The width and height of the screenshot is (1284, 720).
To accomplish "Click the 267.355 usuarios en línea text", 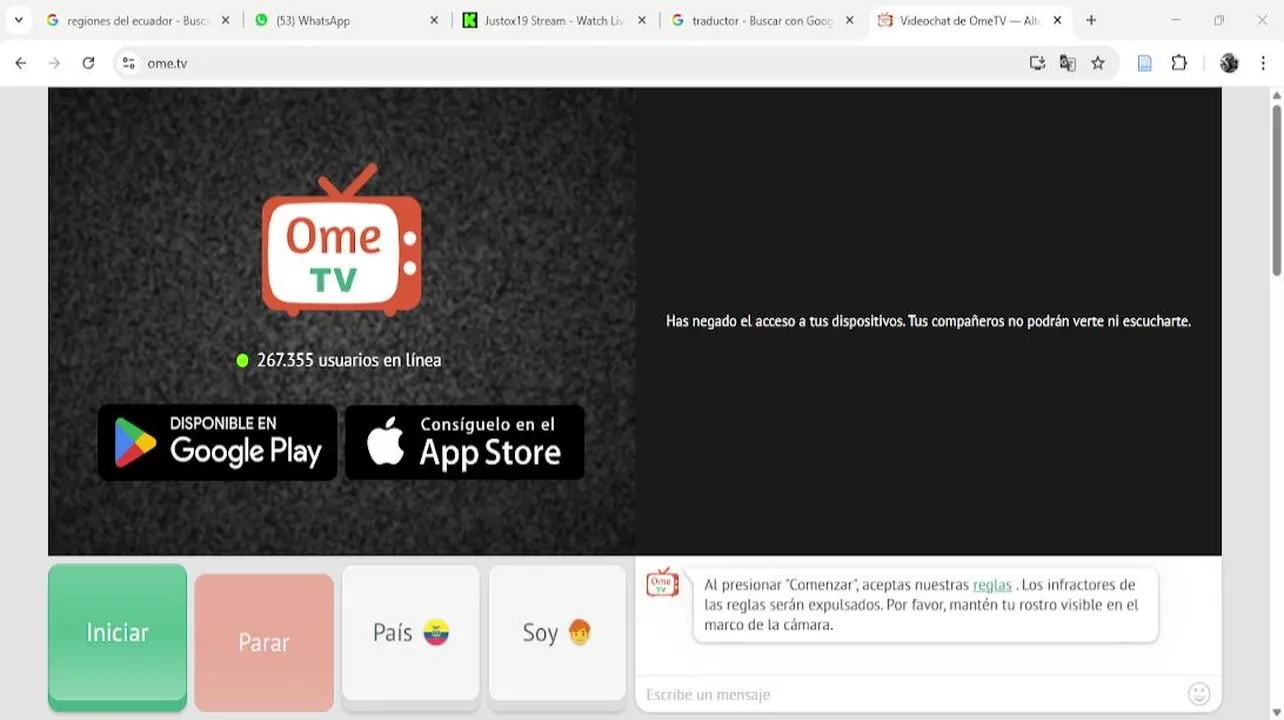I will [348, 360].
